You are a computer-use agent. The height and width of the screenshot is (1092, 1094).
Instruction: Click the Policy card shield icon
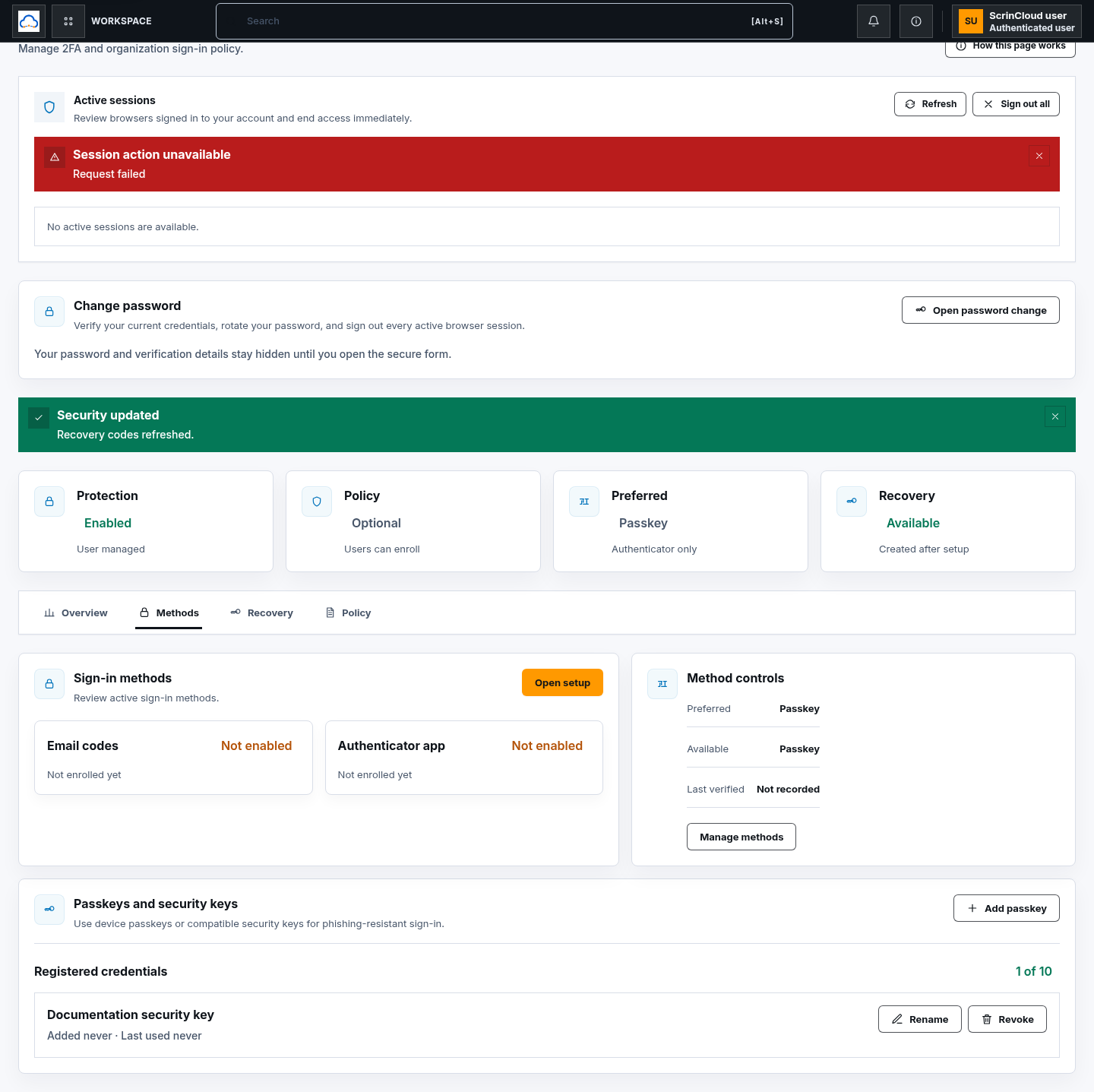click(x=317, y=502)
